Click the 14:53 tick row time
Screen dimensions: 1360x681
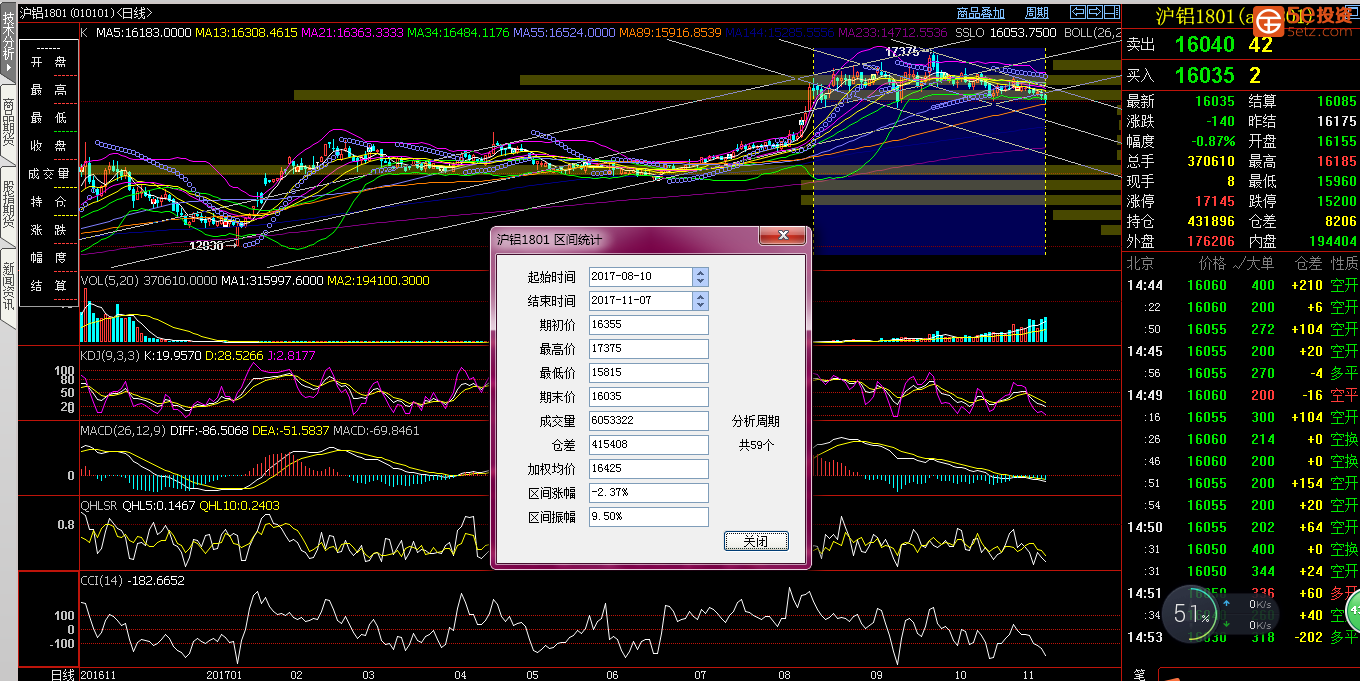click(1145, 637)
